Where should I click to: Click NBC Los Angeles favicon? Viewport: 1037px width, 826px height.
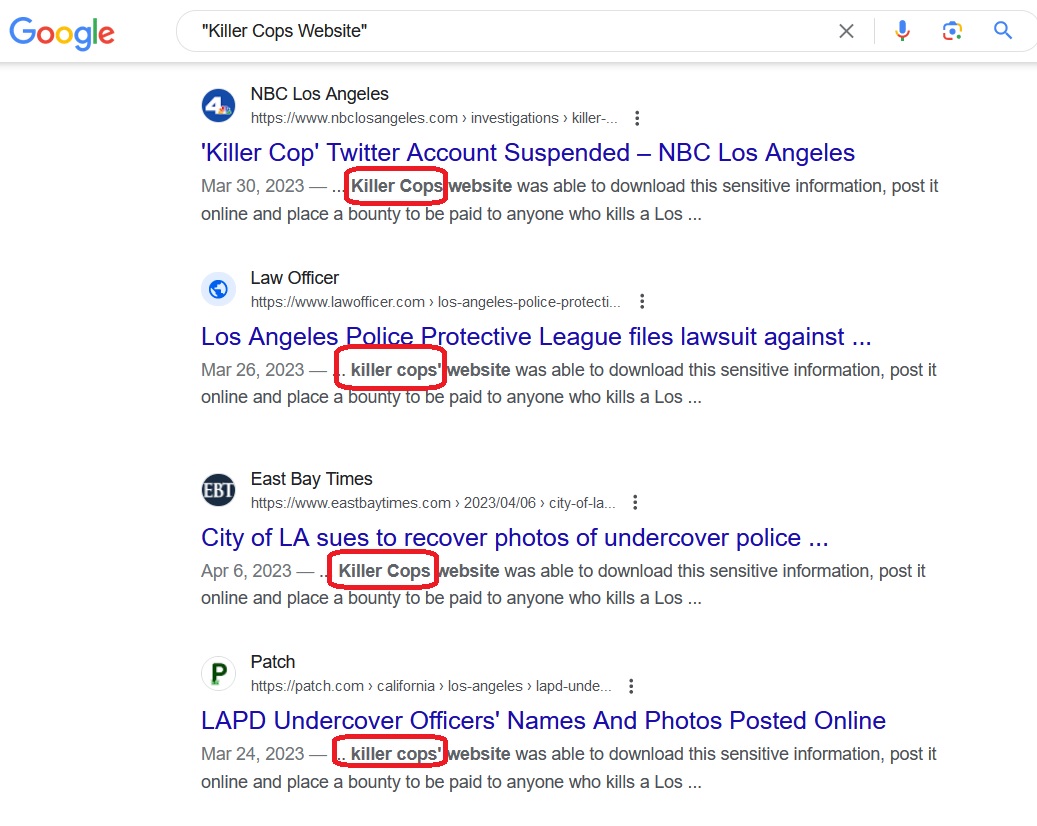[x=218, y=105]
